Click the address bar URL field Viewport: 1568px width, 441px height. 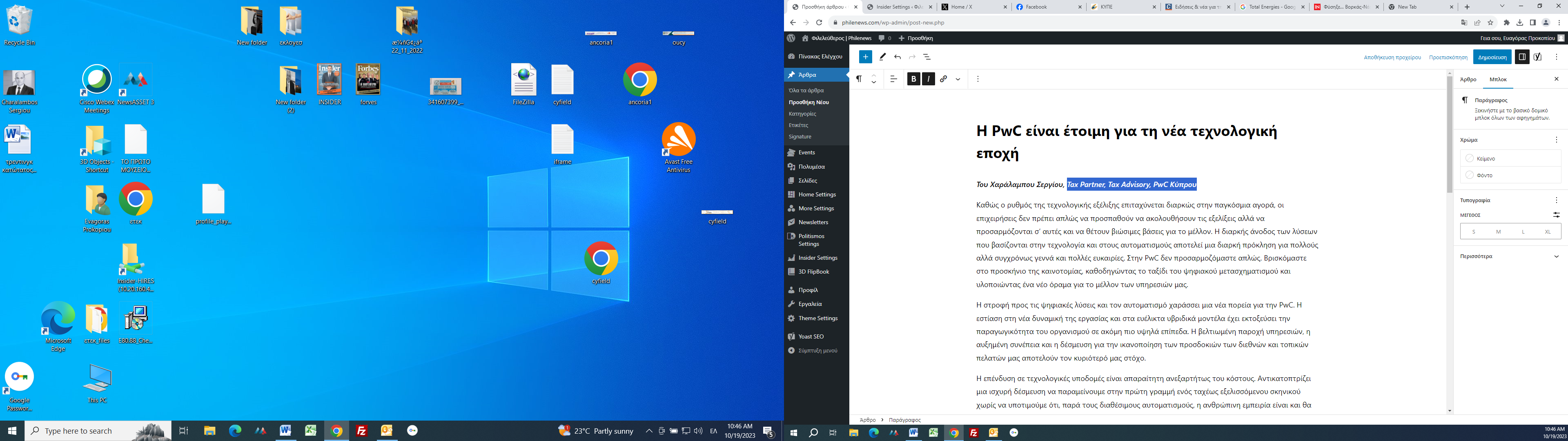[1144, 22]
